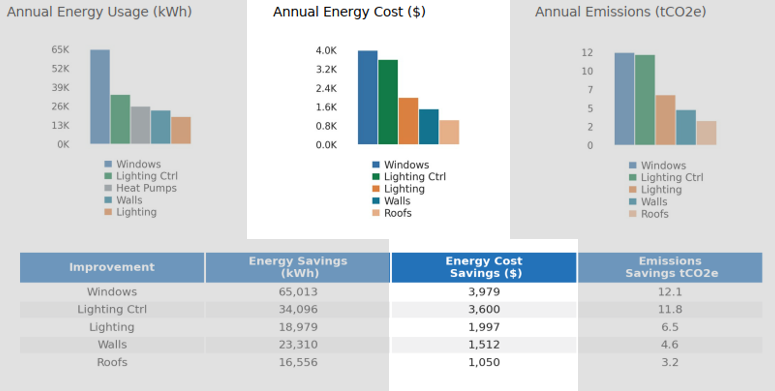Click the 12.1 emissions savings cell

pos(670,292)
